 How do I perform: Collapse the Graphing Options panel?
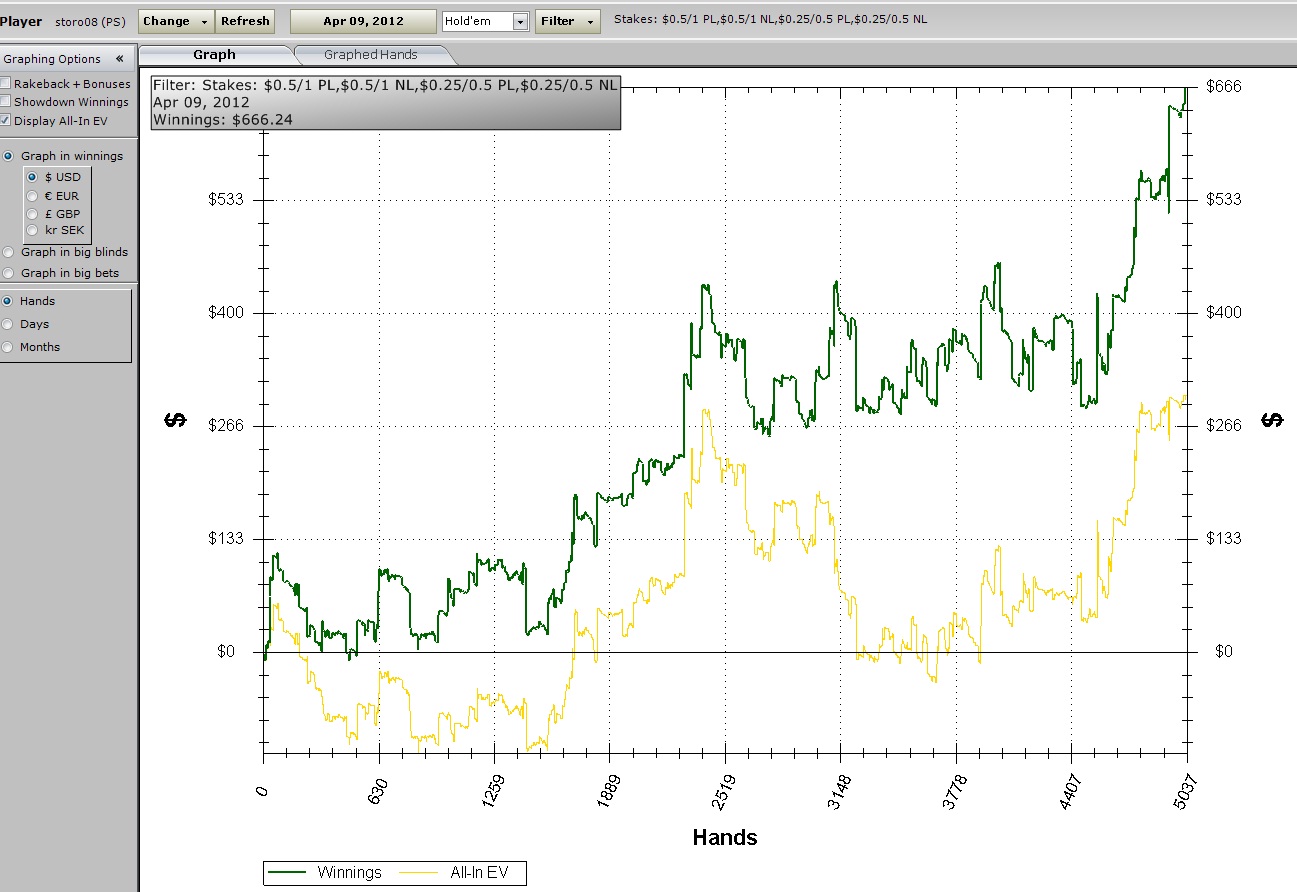pyautogui.click(x=119, y=59)
